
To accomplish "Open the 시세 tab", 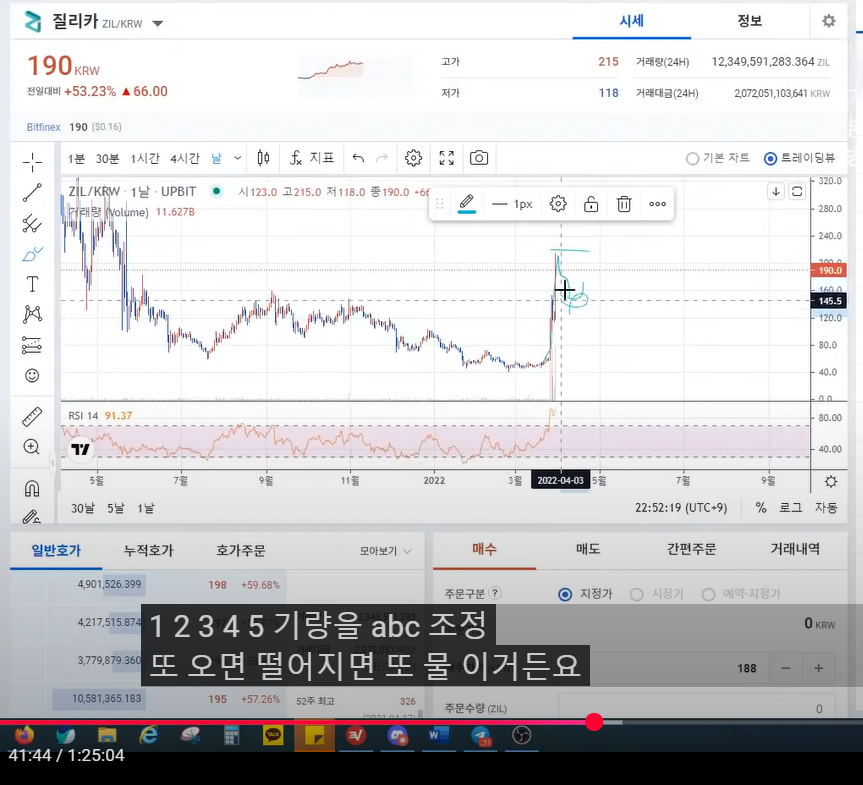I will tap(631, 21).
